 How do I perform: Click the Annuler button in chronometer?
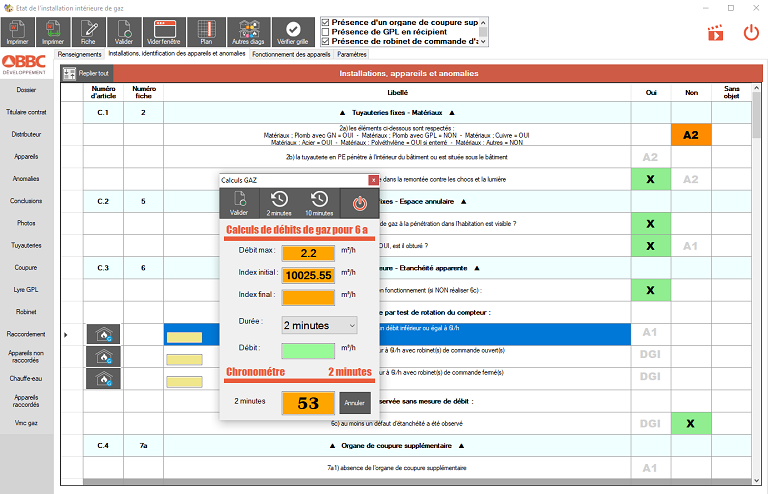coord(355,403)
